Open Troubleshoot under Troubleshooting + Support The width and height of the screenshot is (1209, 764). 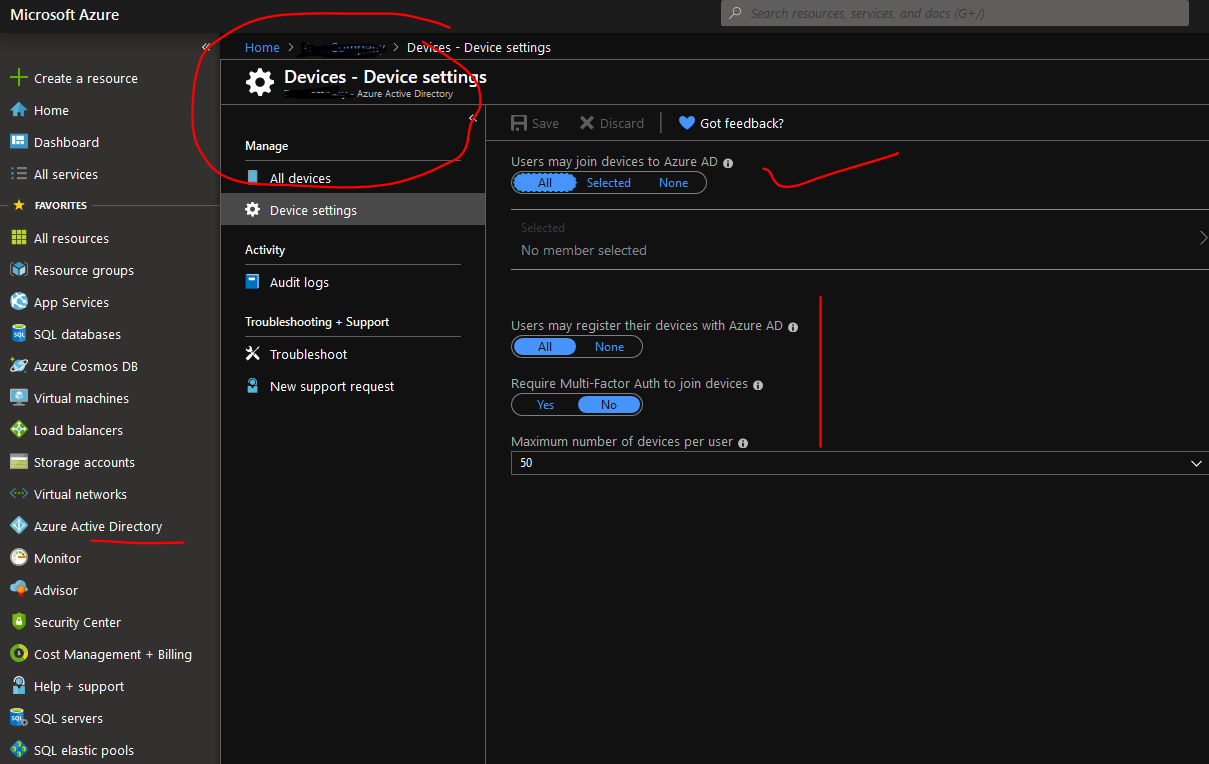pyautogui.click(x=306, y=353)
